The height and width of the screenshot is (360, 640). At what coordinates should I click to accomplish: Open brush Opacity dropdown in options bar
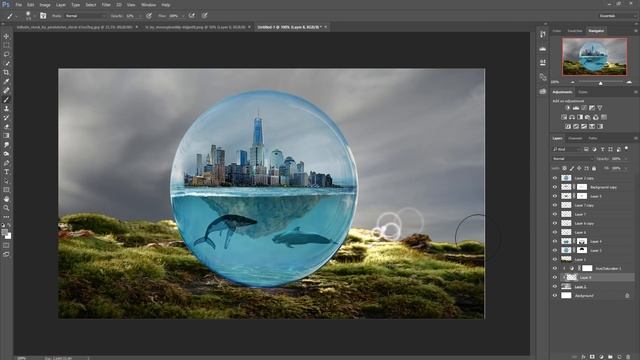tap(140, 16)
